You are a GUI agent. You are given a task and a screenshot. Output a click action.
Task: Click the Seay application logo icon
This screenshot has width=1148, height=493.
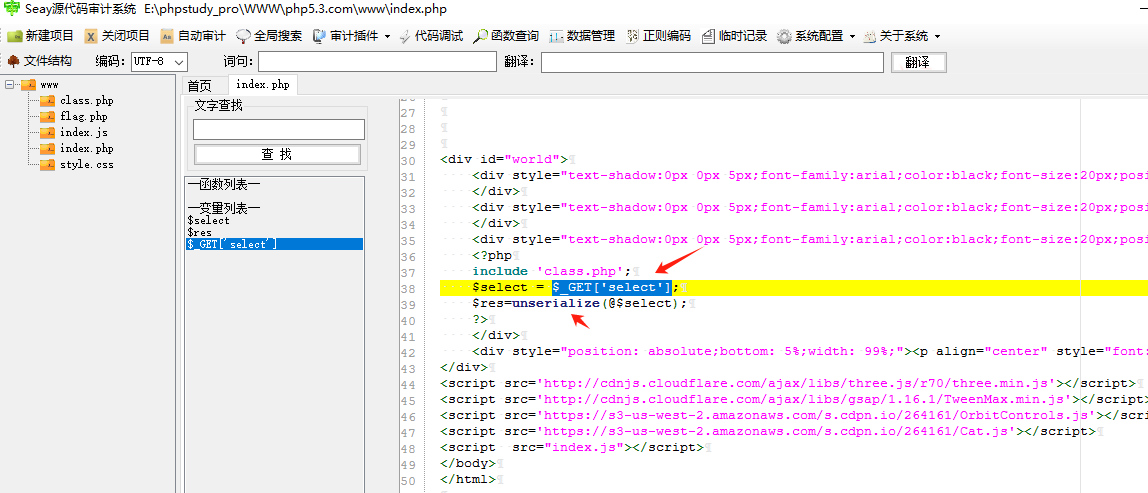coord(12,9)
